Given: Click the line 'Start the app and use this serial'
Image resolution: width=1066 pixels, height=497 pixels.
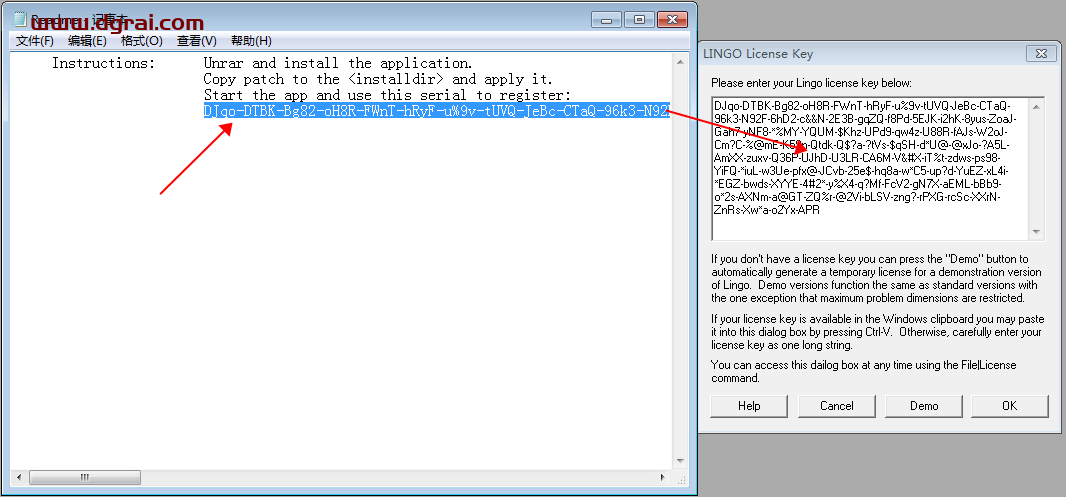Looking at the screenshot, I should (387, 95).
